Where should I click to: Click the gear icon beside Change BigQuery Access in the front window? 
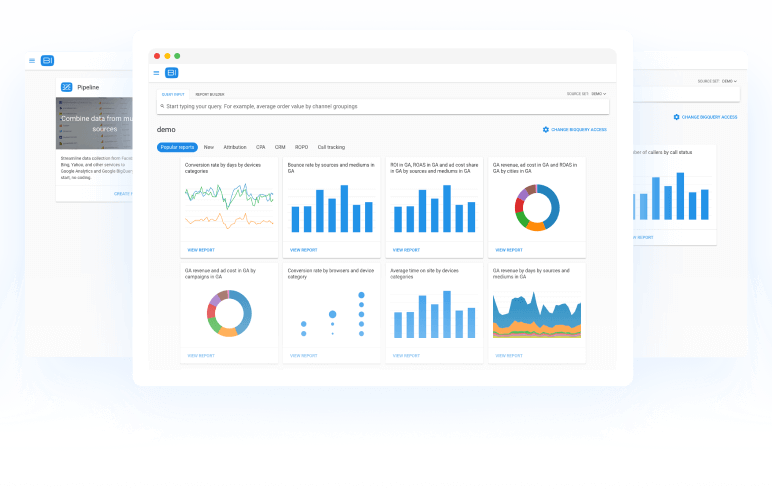[x=546, y=130]
